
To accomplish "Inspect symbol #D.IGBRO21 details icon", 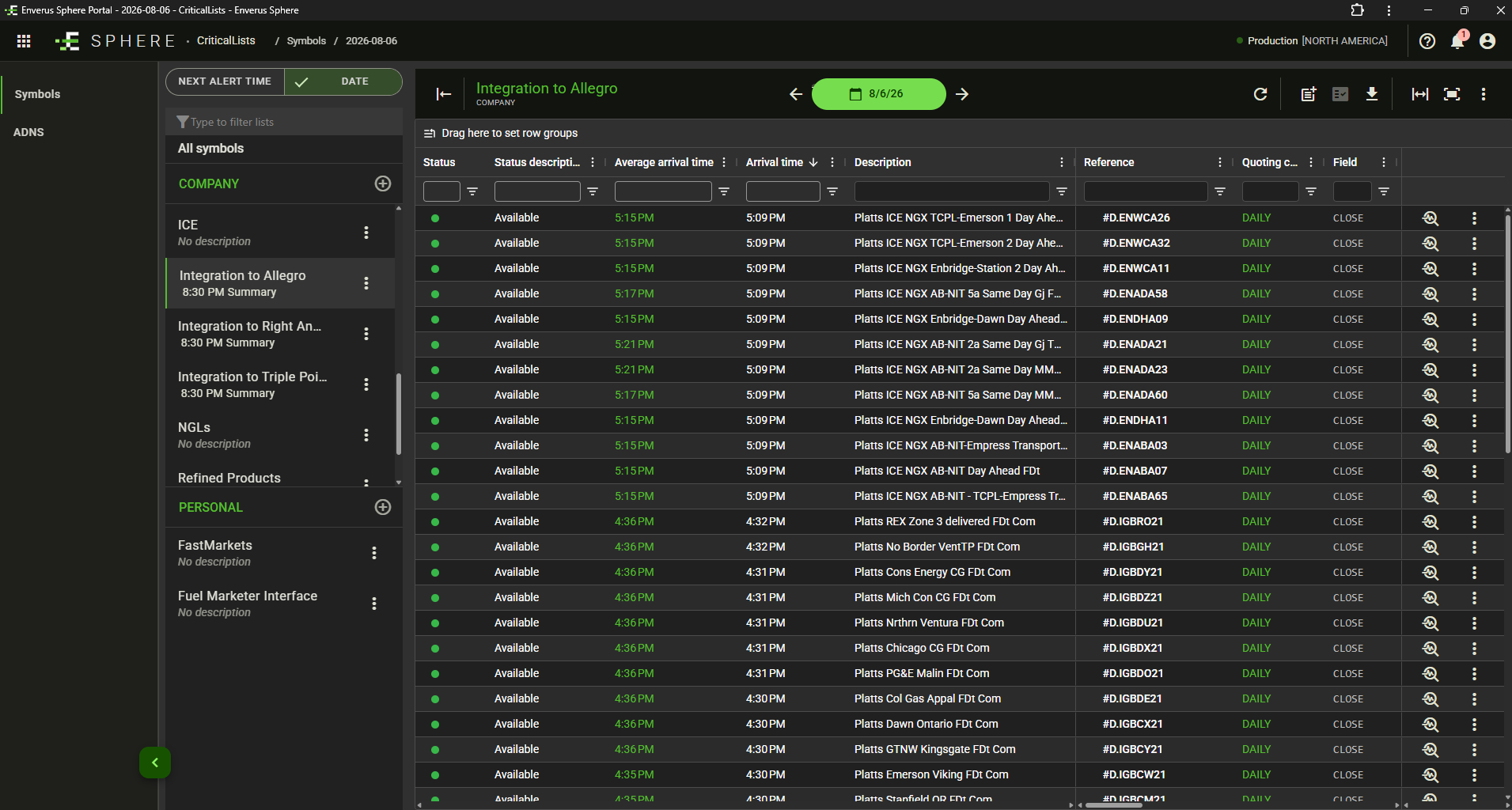I will point(1431,522).
